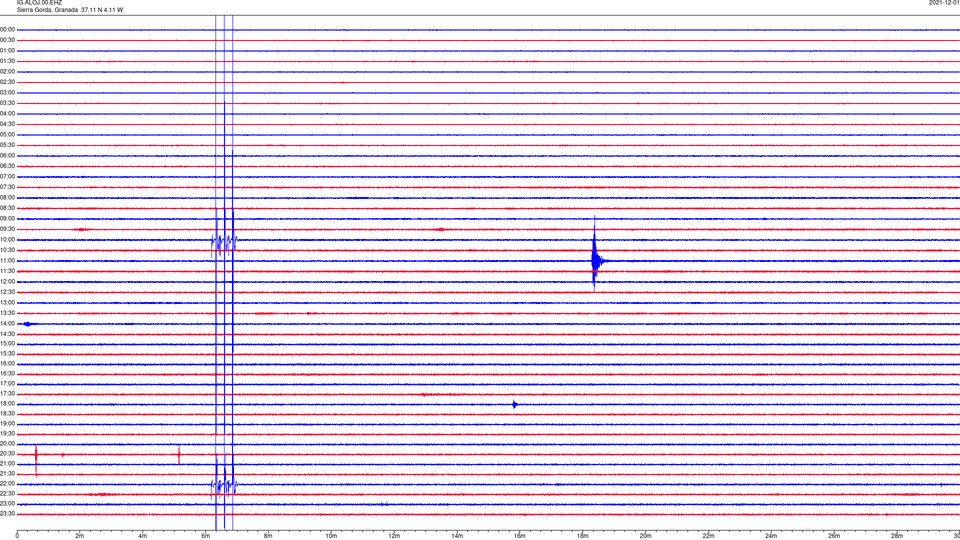Select the 17:30 time label
960x540 pixels.
[7, 394]
